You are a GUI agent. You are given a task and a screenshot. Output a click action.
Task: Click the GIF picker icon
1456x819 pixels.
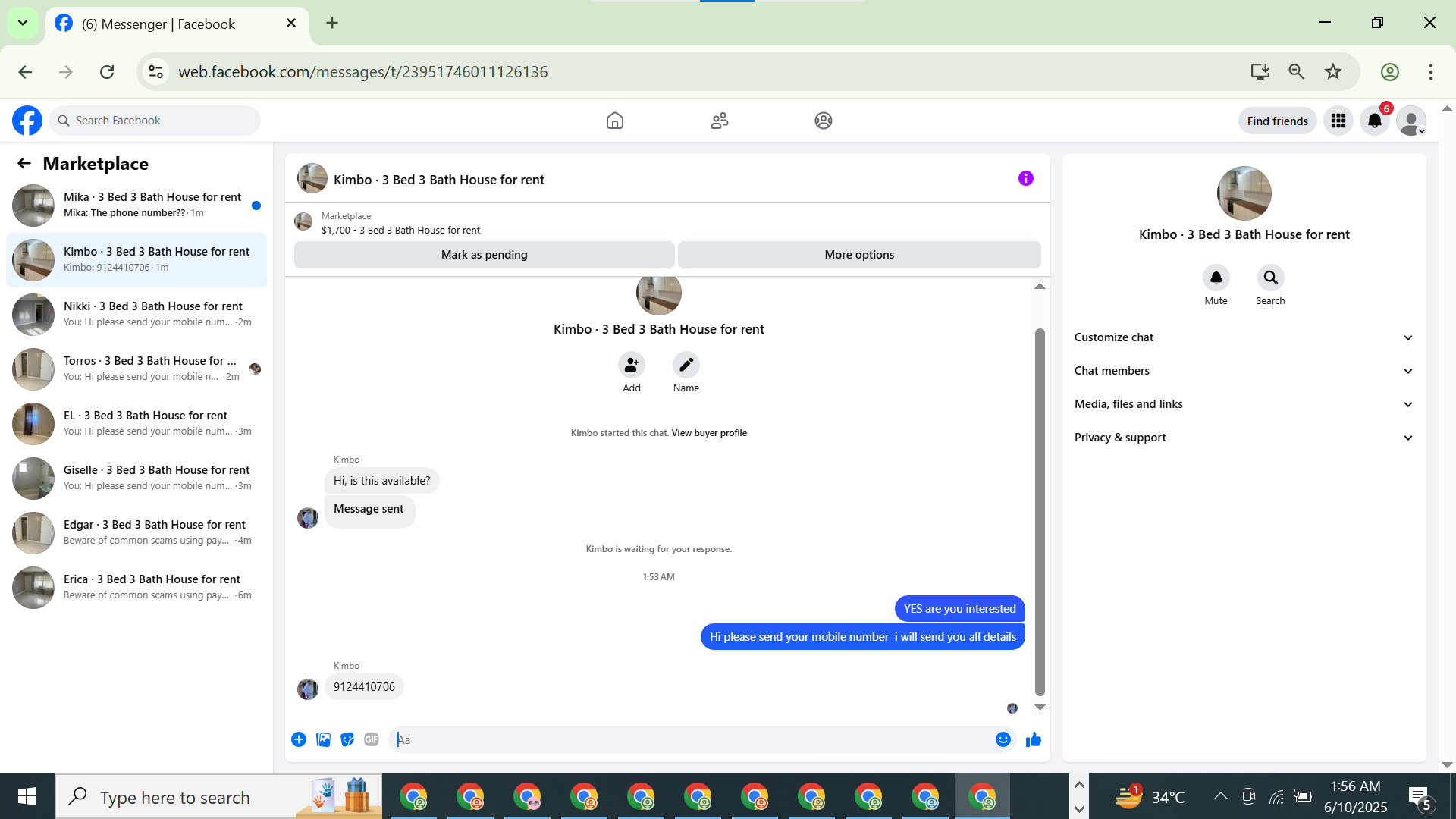371,739
